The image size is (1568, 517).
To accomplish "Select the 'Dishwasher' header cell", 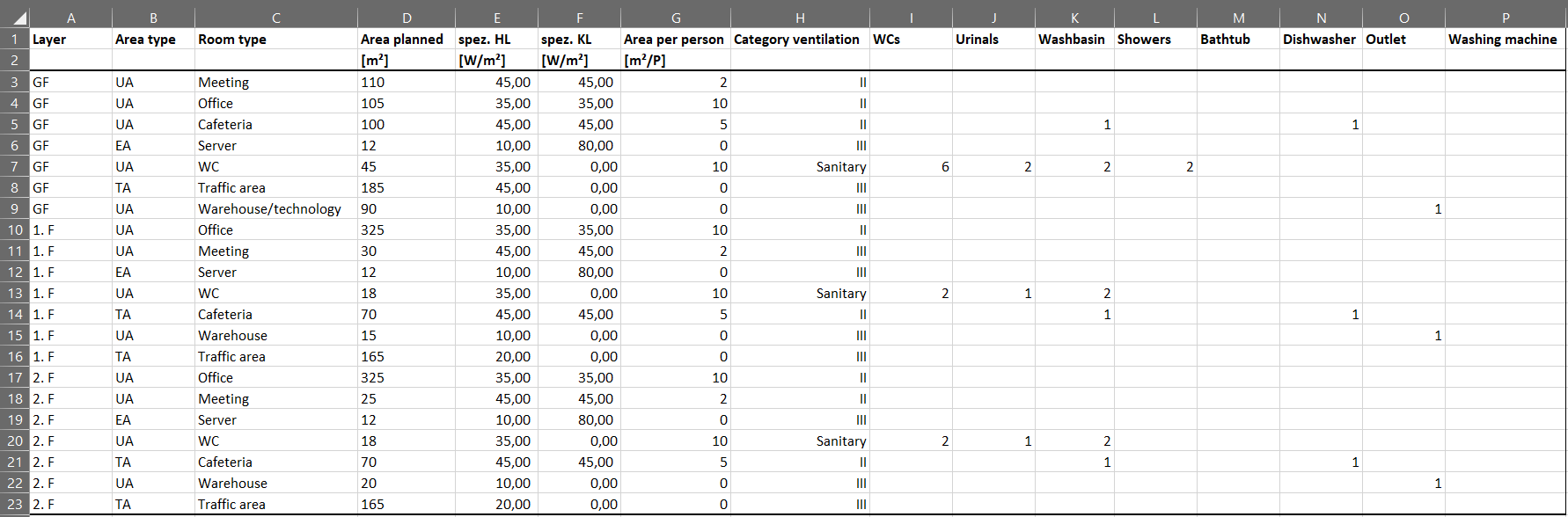I will (1320, 40).
